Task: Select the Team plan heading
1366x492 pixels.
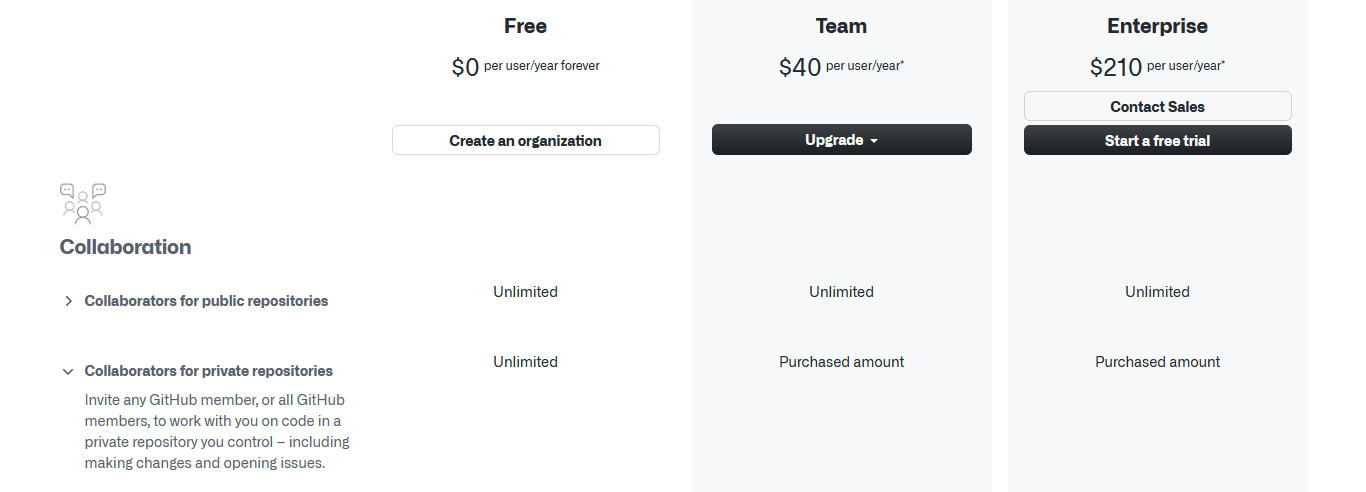Action: (842, 26)
